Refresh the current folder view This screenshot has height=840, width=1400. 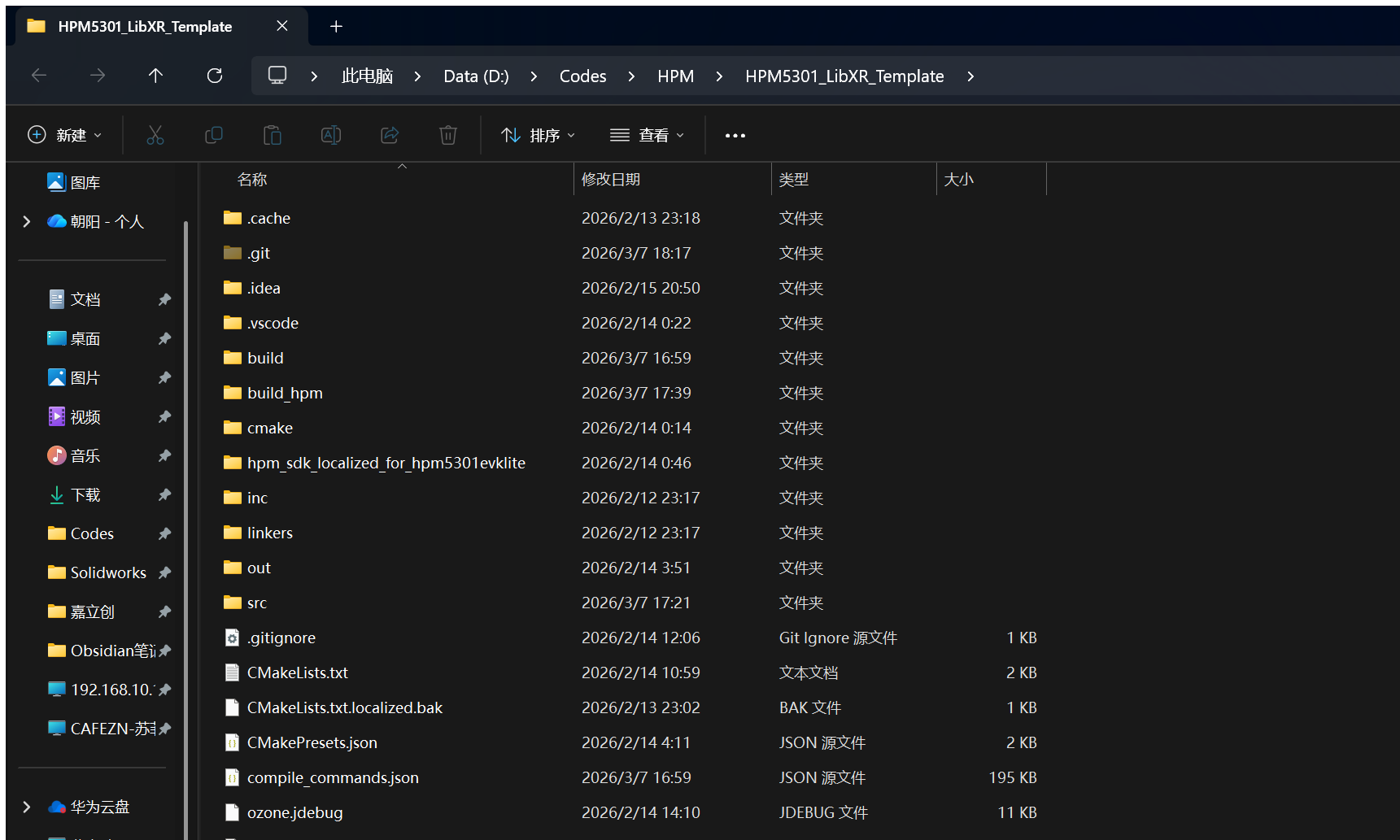[215, 76]
